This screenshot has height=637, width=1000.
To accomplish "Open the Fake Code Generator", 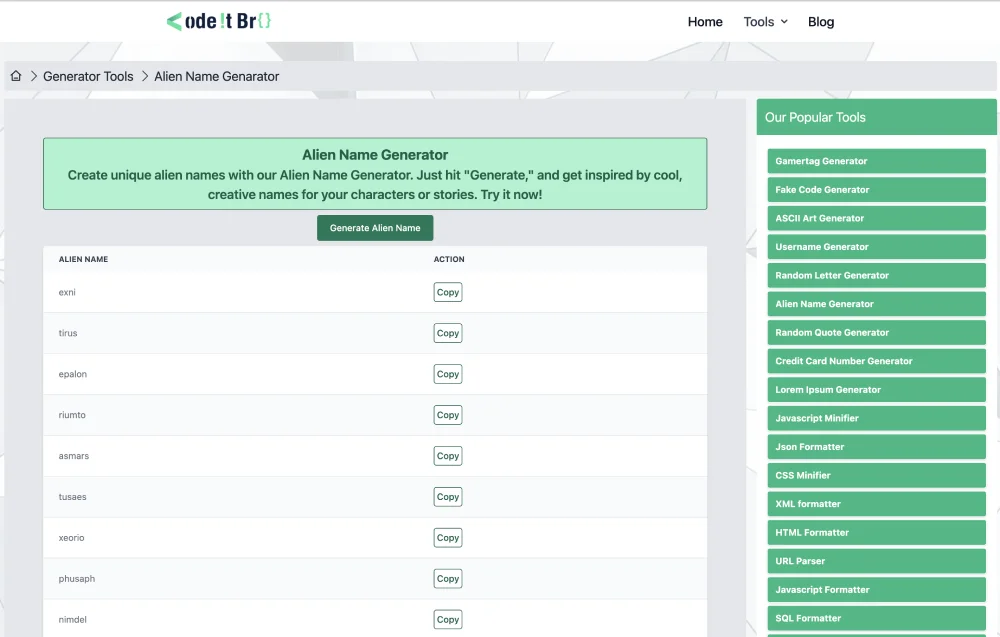I will (x=876, y=189).
